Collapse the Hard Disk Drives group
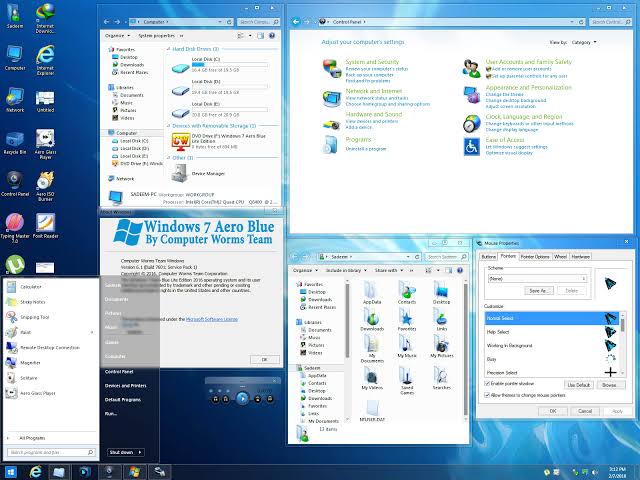640x480 pixels. click(168, 49)
